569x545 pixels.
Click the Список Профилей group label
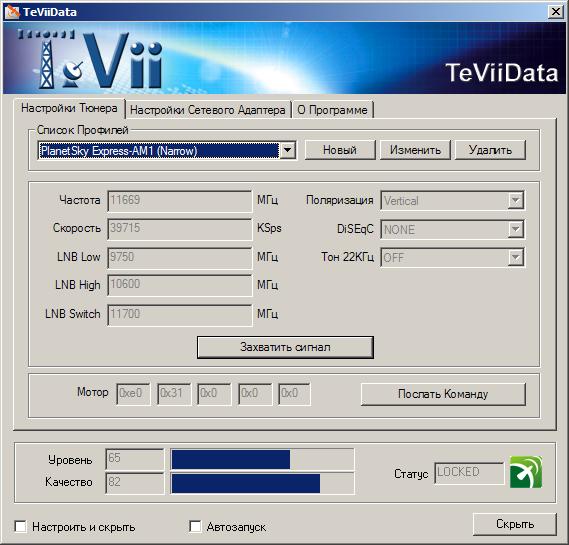(83, 130)
